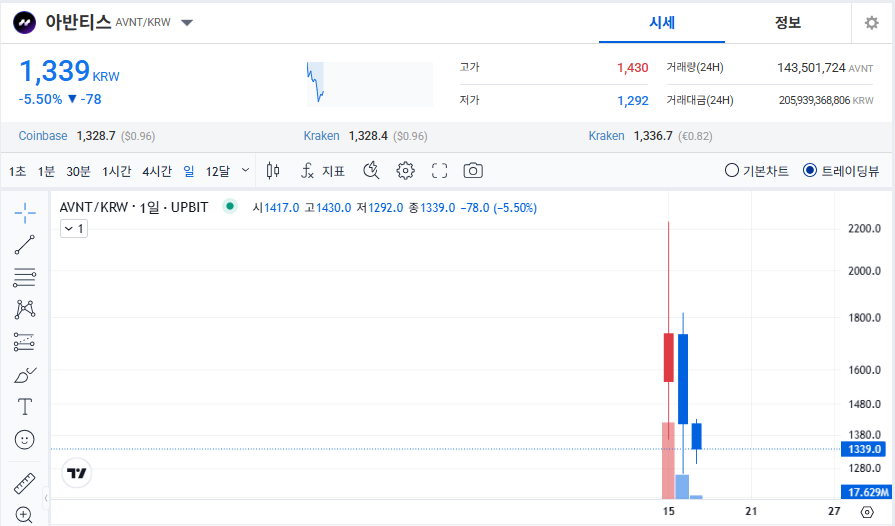Select the XABCD pattern tool

[25, 309]
